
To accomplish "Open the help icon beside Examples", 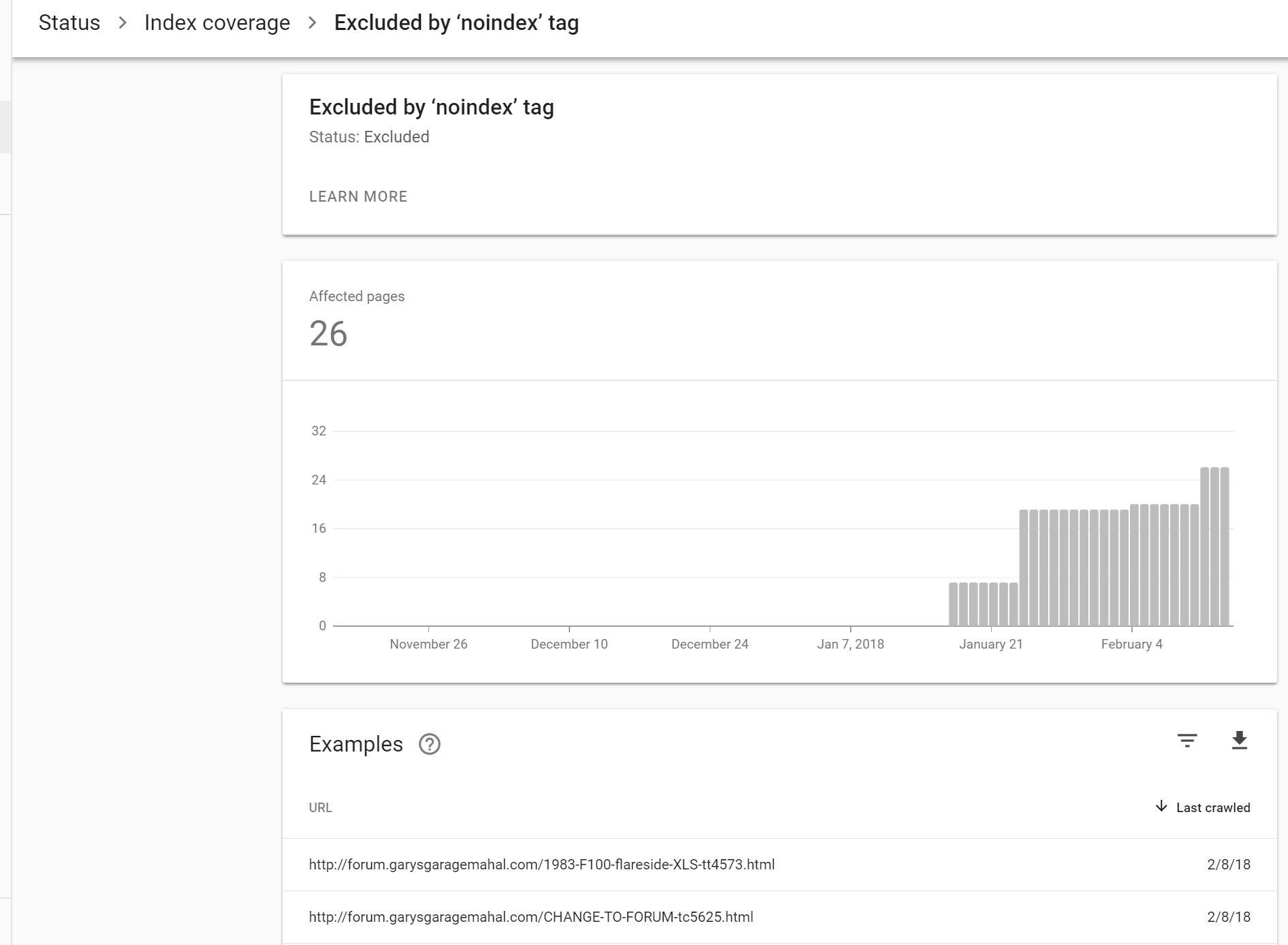I will (429, 744).
